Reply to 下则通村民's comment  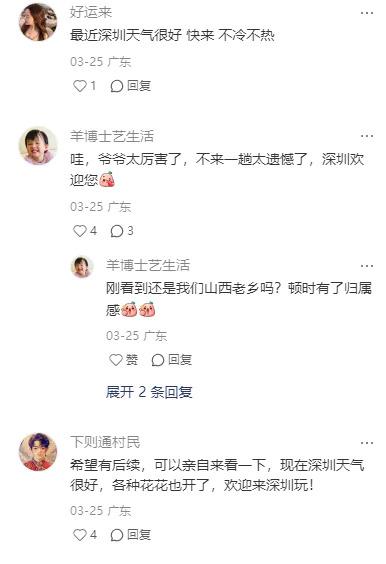131,535
